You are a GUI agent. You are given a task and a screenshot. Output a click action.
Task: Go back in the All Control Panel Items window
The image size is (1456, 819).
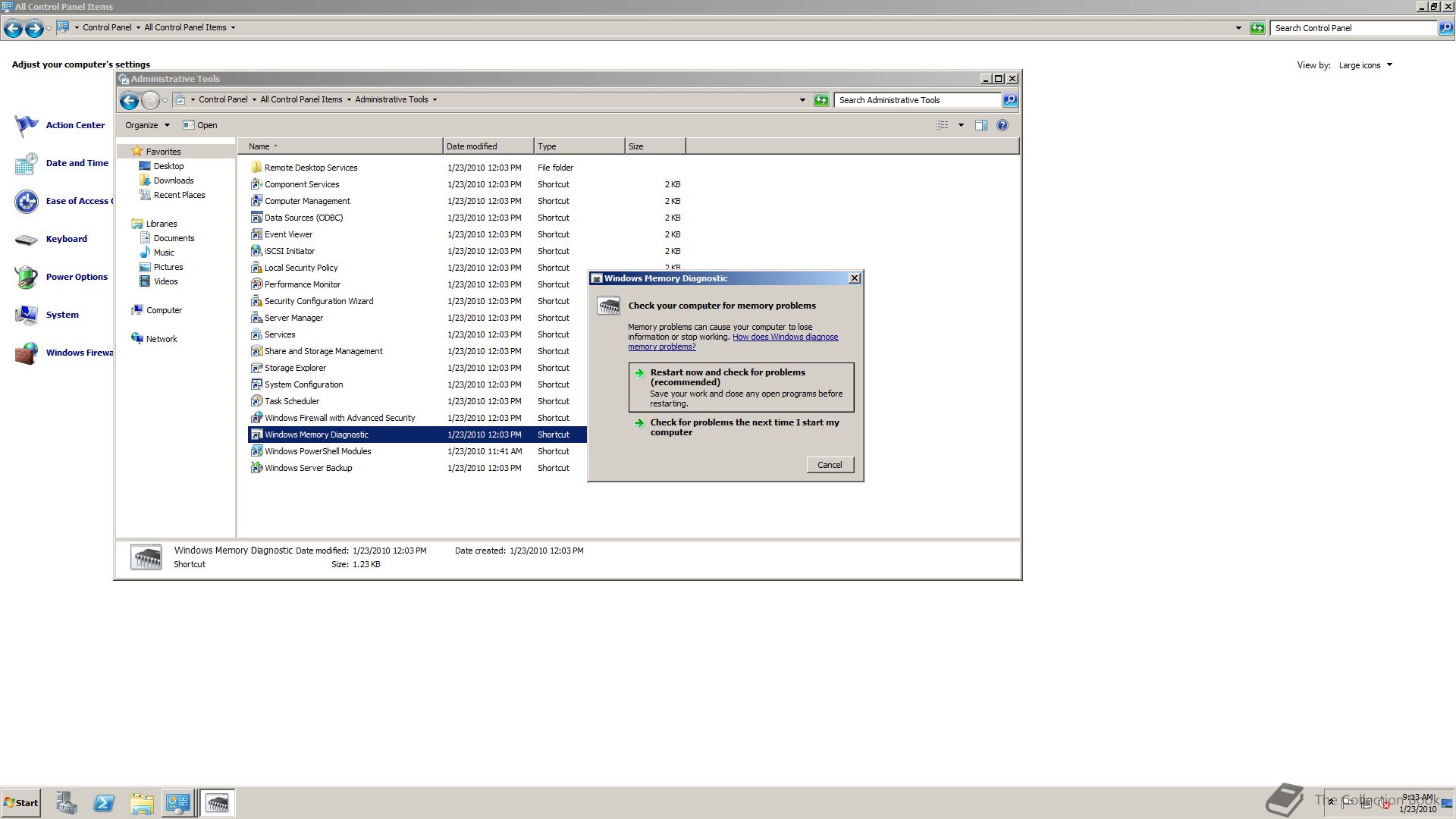click(x=13, y=29)
